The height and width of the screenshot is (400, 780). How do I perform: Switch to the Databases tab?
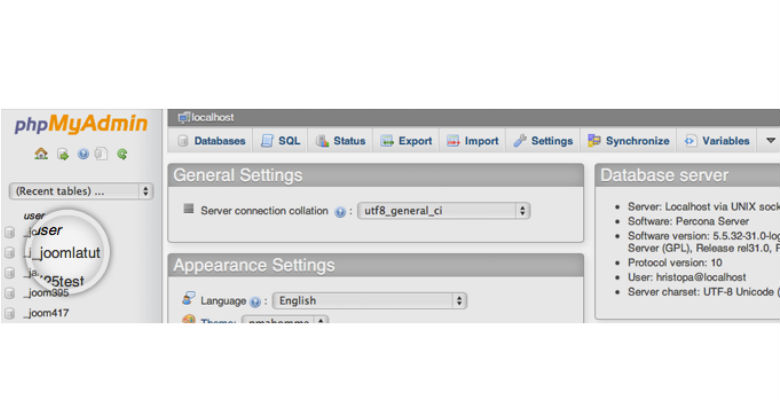(212, 141)
